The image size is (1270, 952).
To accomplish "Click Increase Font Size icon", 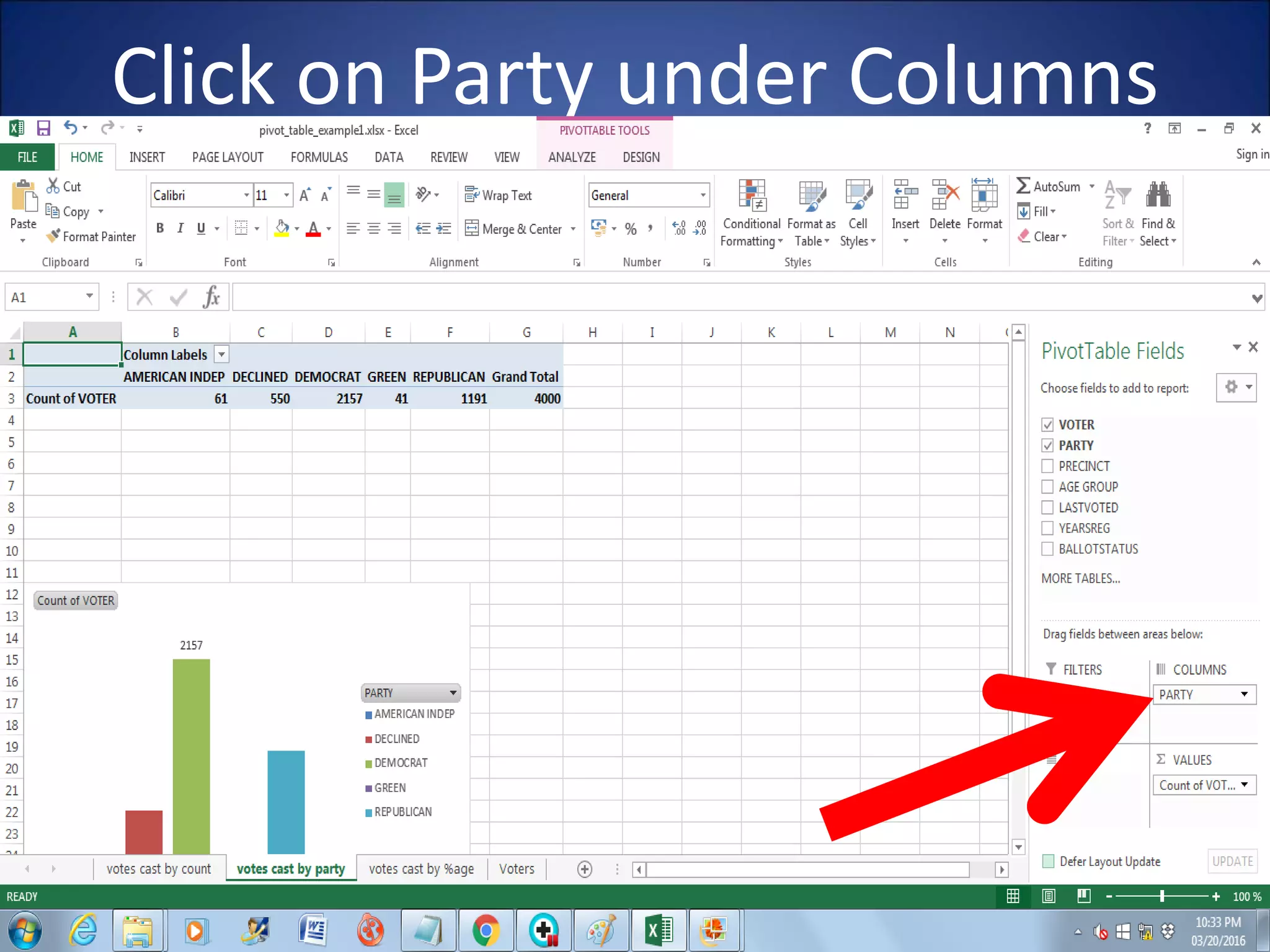I will 304,195.
